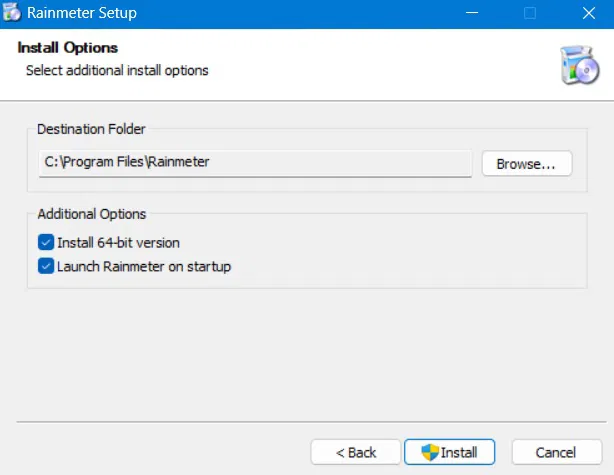This screenshot has width=614, height=475.
Task: Focus the Destination Folder path field
Action: click(x=254, y=162)
